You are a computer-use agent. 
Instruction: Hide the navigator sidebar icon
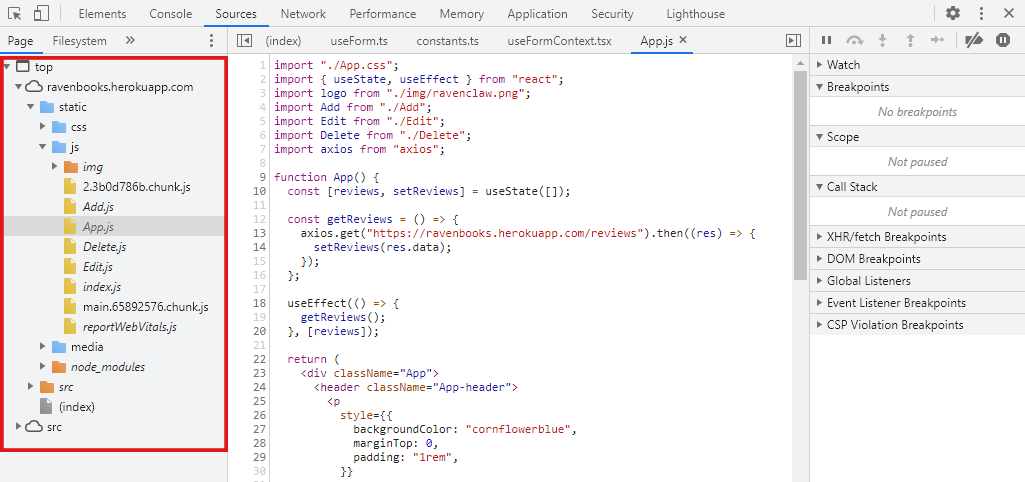point(244,41)
